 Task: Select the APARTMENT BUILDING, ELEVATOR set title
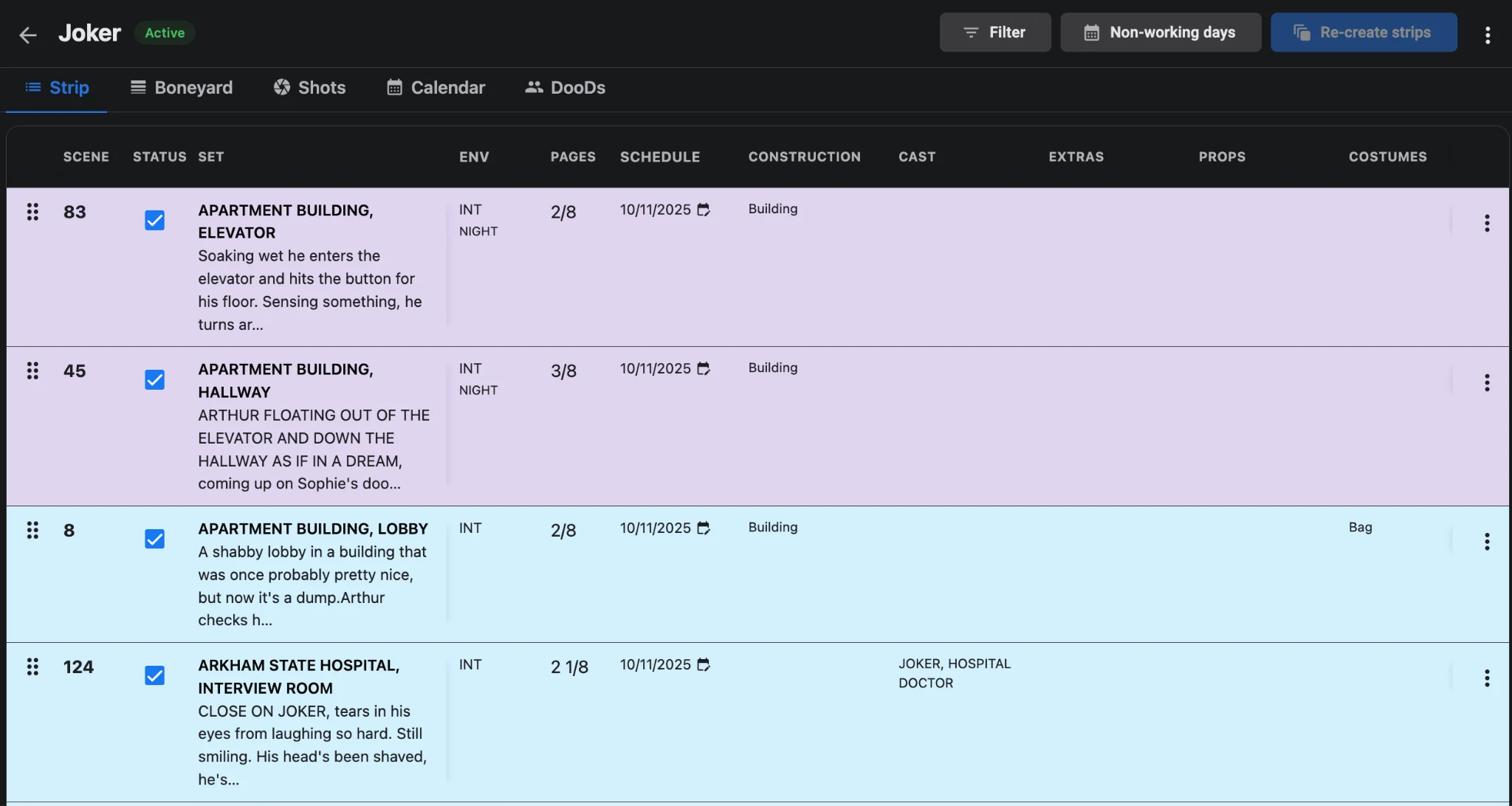click(286, 221)
